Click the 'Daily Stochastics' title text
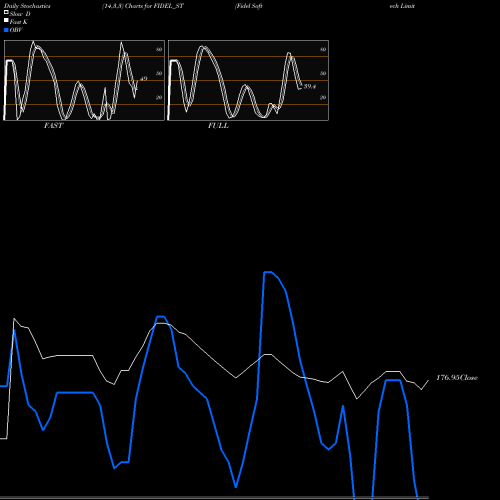500x500 pixels. (27, 6)
